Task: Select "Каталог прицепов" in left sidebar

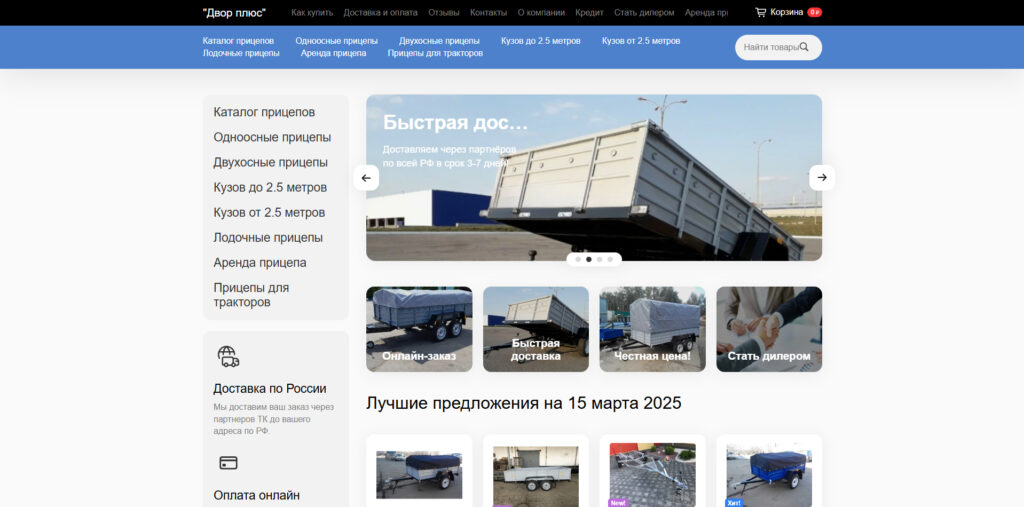Action: coord(264,112)
